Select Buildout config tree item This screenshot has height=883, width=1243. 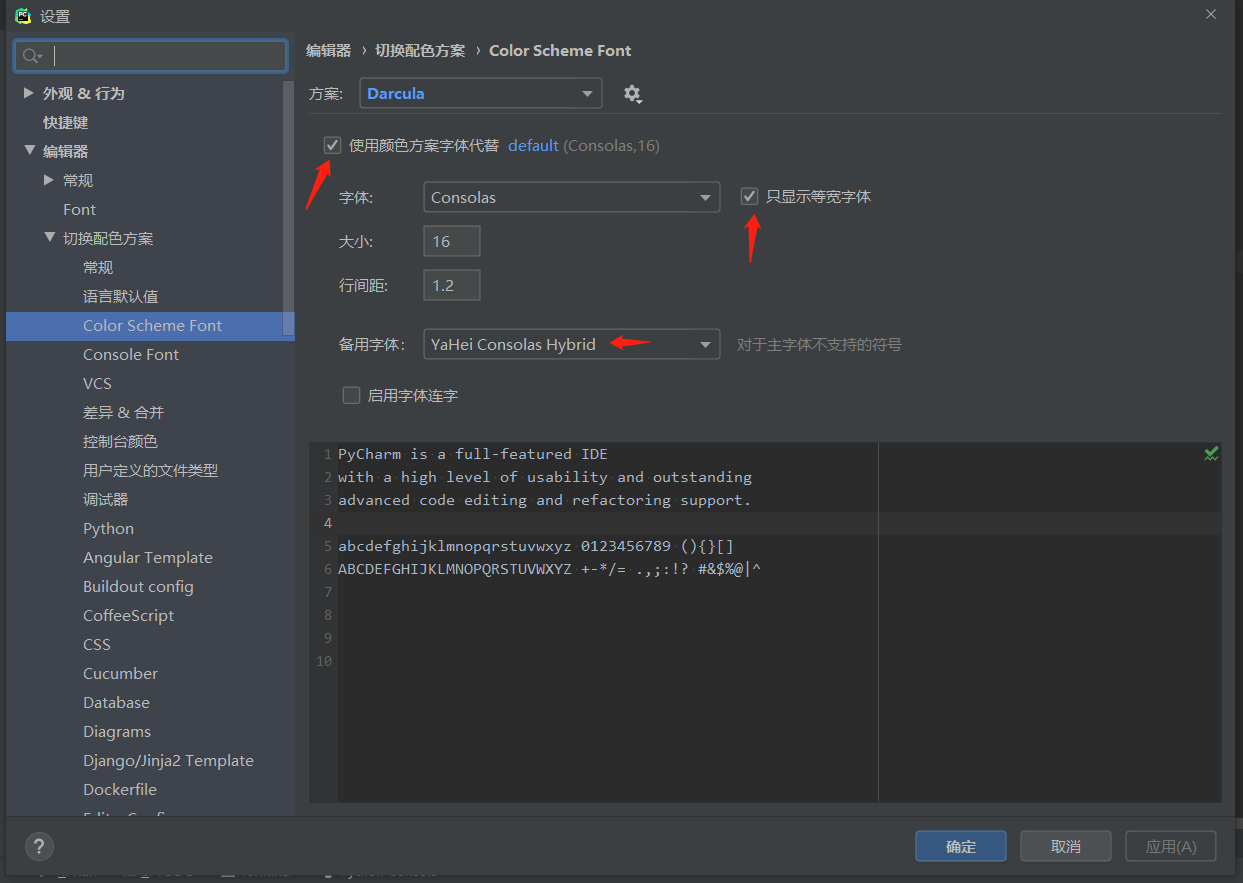point(138,586)
